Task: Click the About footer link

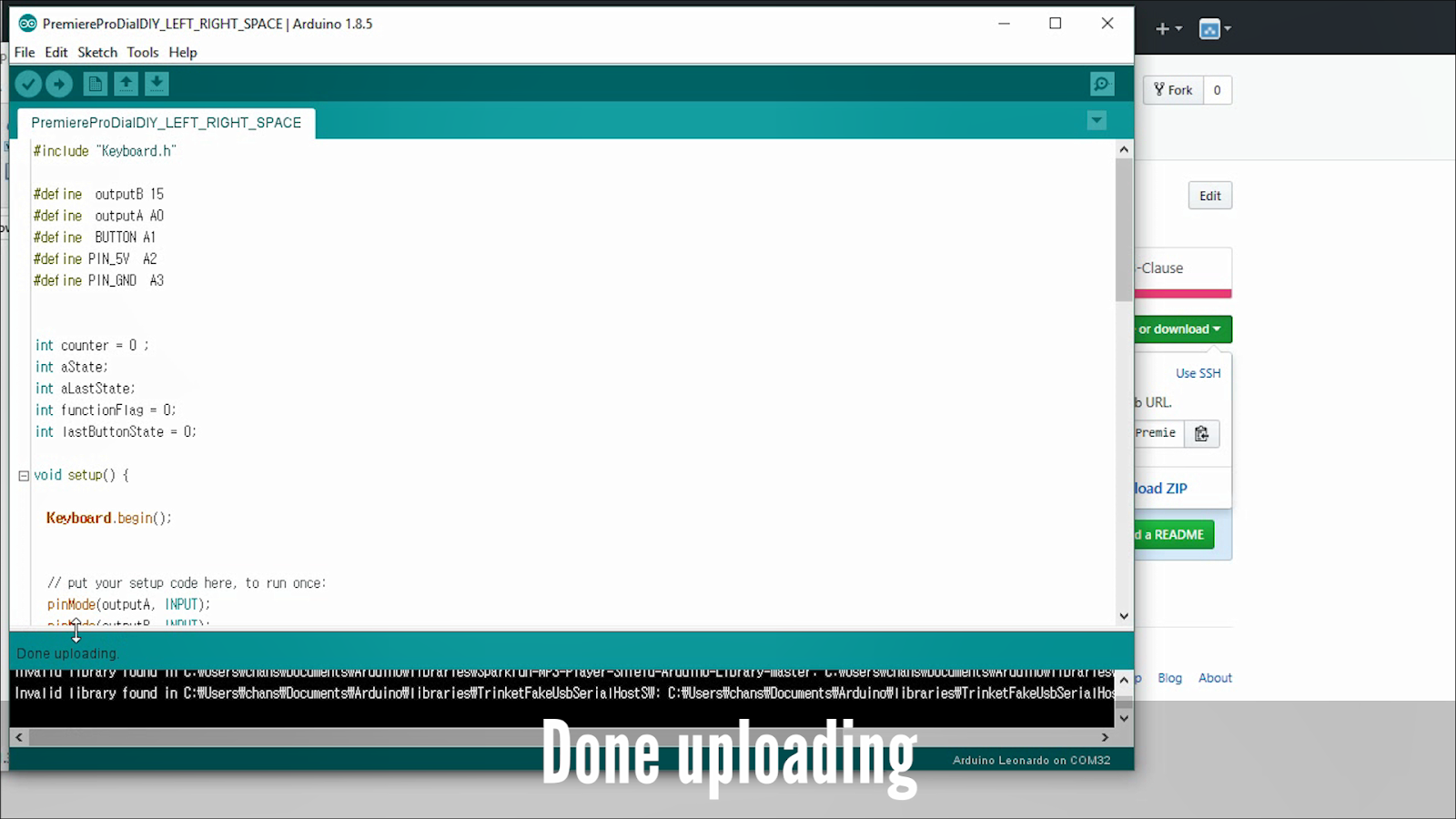Action: (1215, 678)
